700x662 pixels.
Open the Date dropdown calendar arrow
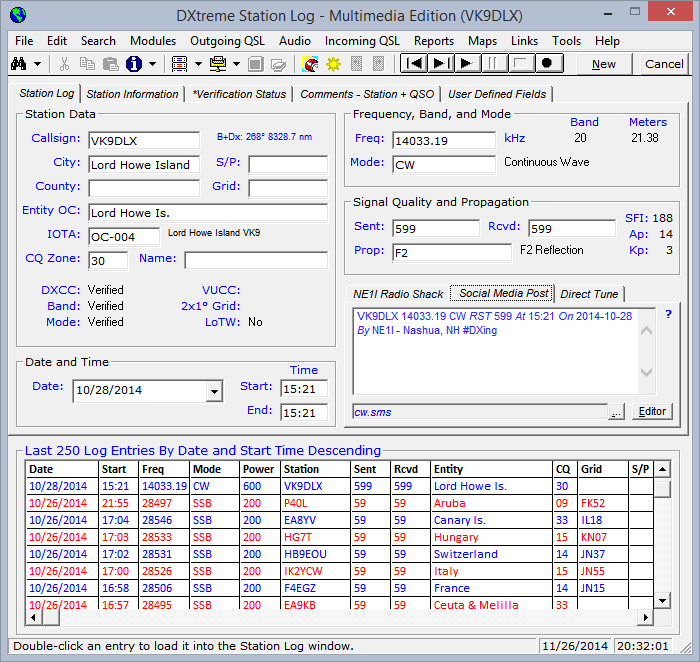(x=214, y=391)
